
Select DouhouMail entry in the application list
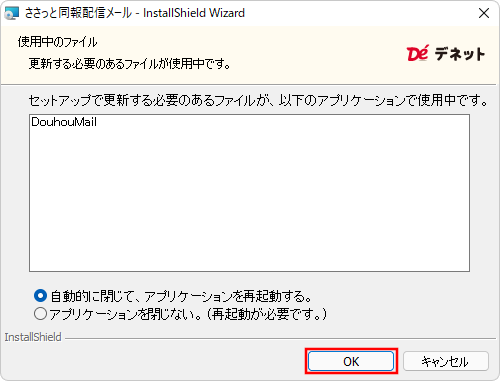[64, 122]
